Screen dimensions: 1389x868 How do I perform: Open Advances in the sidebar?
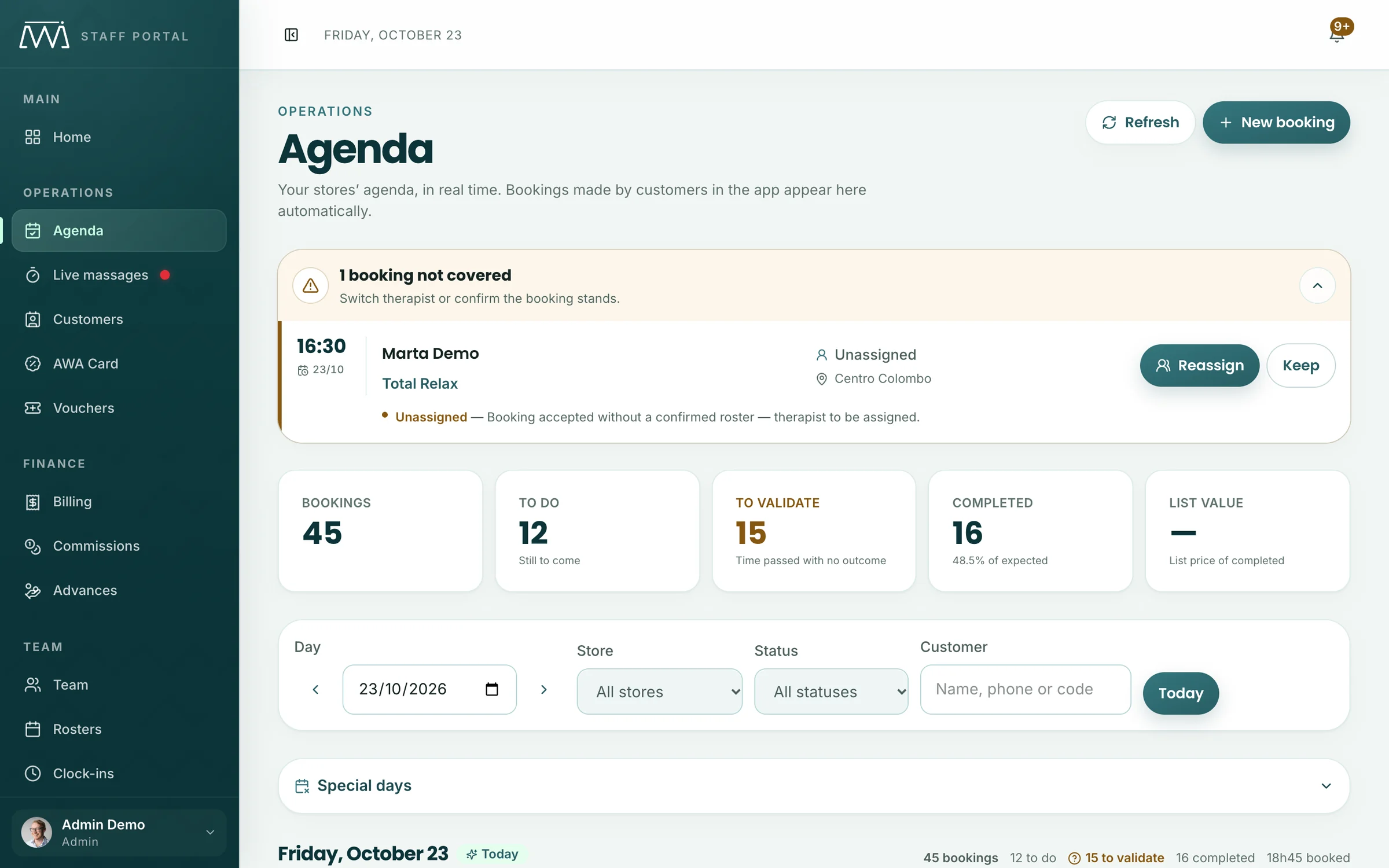click(119, 590)
